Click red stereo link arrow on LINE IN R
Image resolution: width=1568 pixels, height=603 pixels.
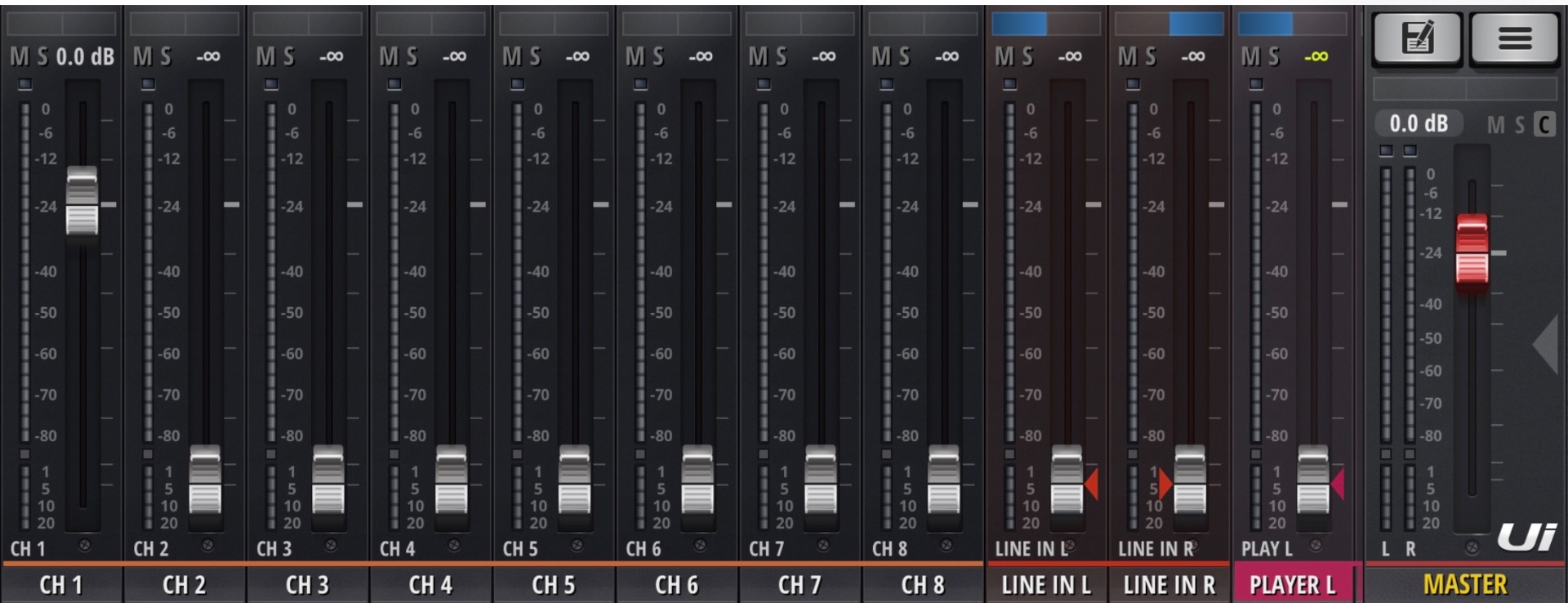click(1165, 484)
